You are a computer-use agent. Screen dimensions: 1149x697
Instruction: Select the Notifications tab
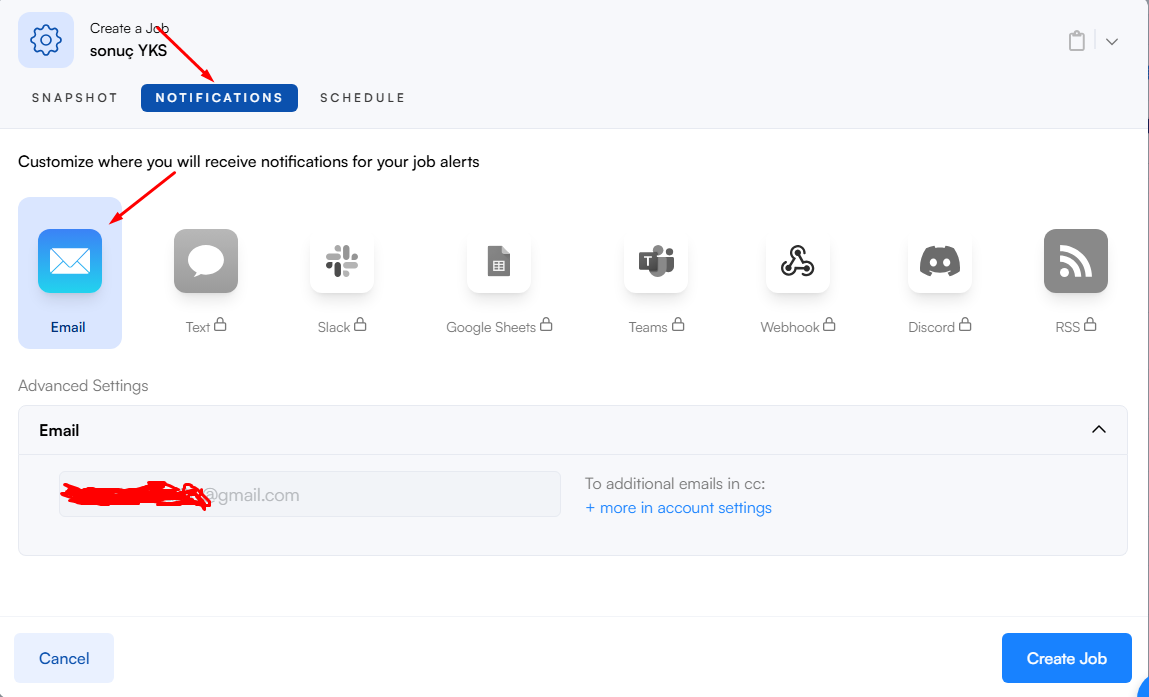[219, 98]
